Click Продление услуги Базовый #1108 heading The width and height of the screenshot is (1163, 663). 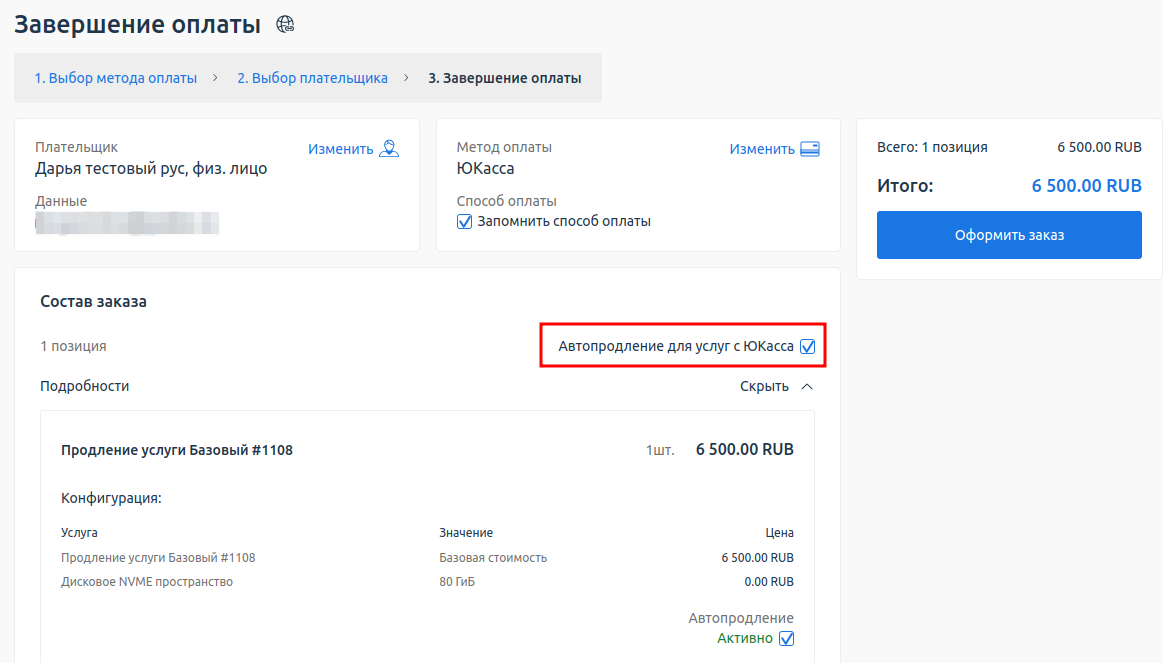pyautogui.click(x=177, y=450)
